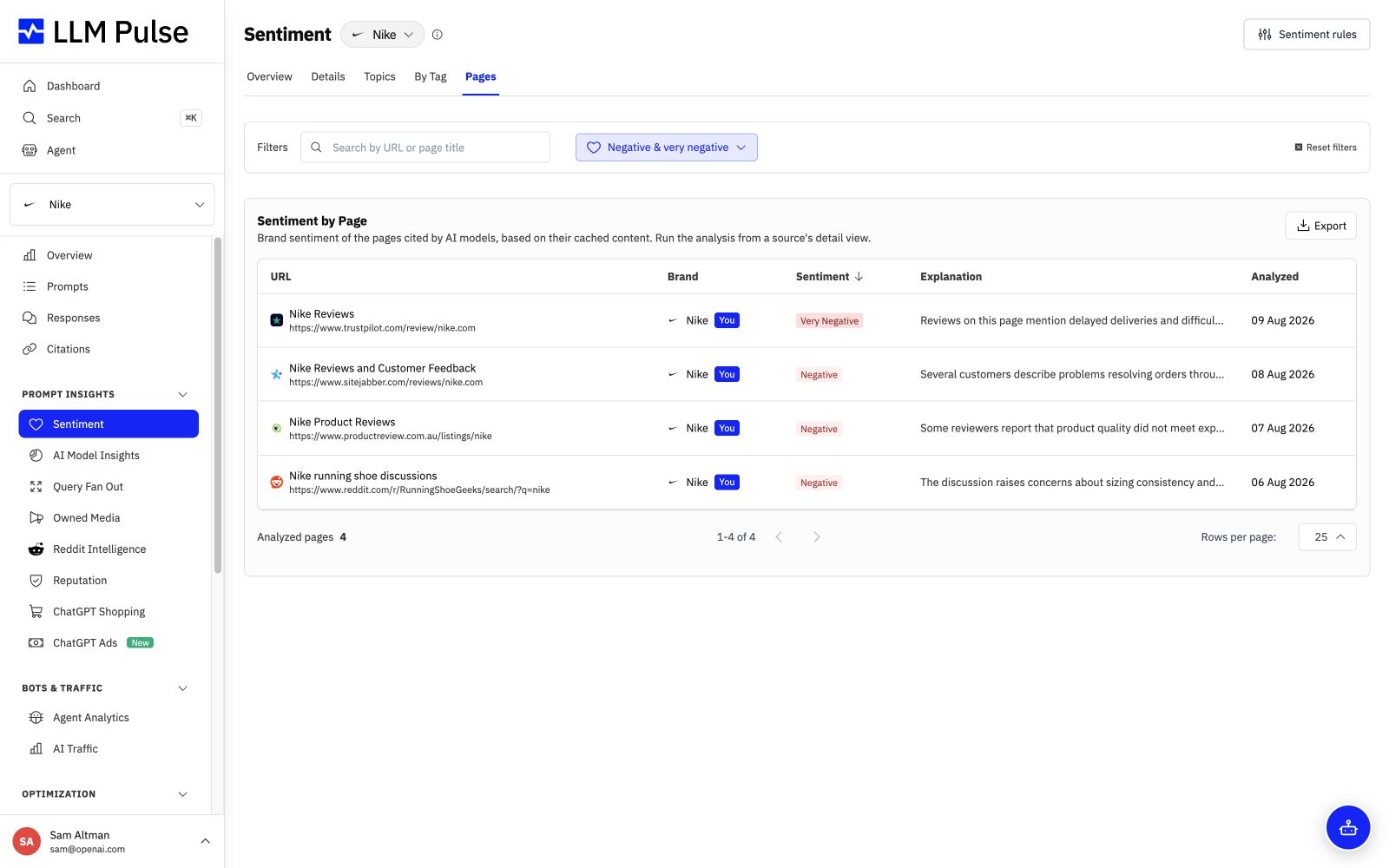The width and height of the screenshot is (1389, 868).
Task: Click the Negative badge on Nike Product Reviews row
Action: coord(819,429)
